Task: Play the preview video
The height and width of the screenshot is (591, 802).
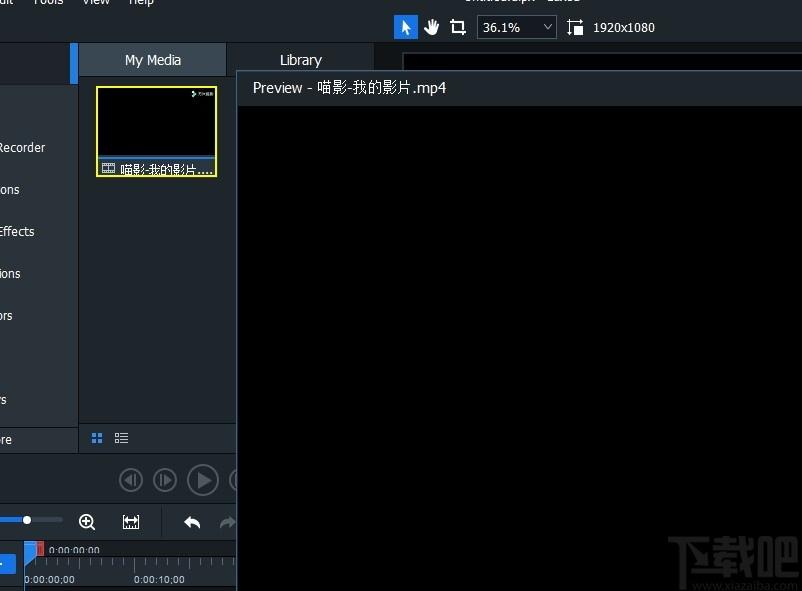Action: point(203,480)
